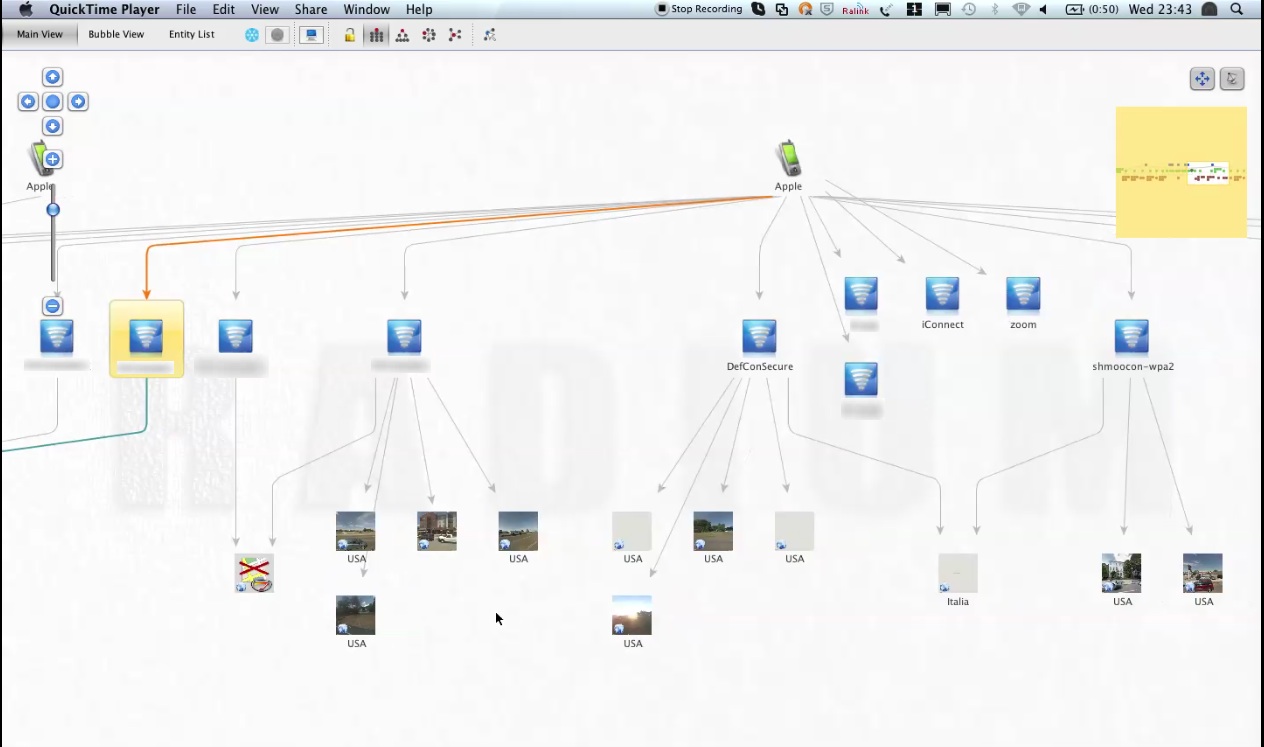The image size is (1264, 747).
Task: Click the zoom in plus button
Action: click(x=53, y=160)
